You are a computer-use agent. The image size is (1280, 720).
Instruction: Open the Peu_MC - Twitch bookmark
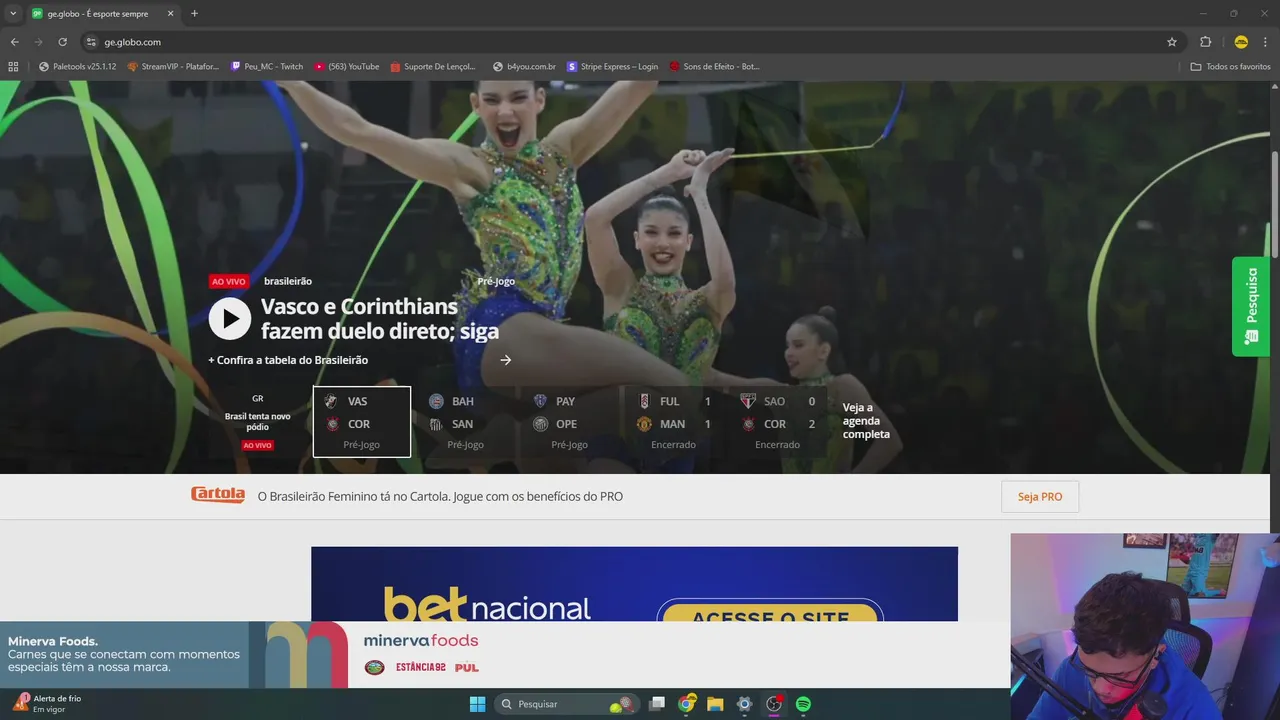[x=267, y=66]
